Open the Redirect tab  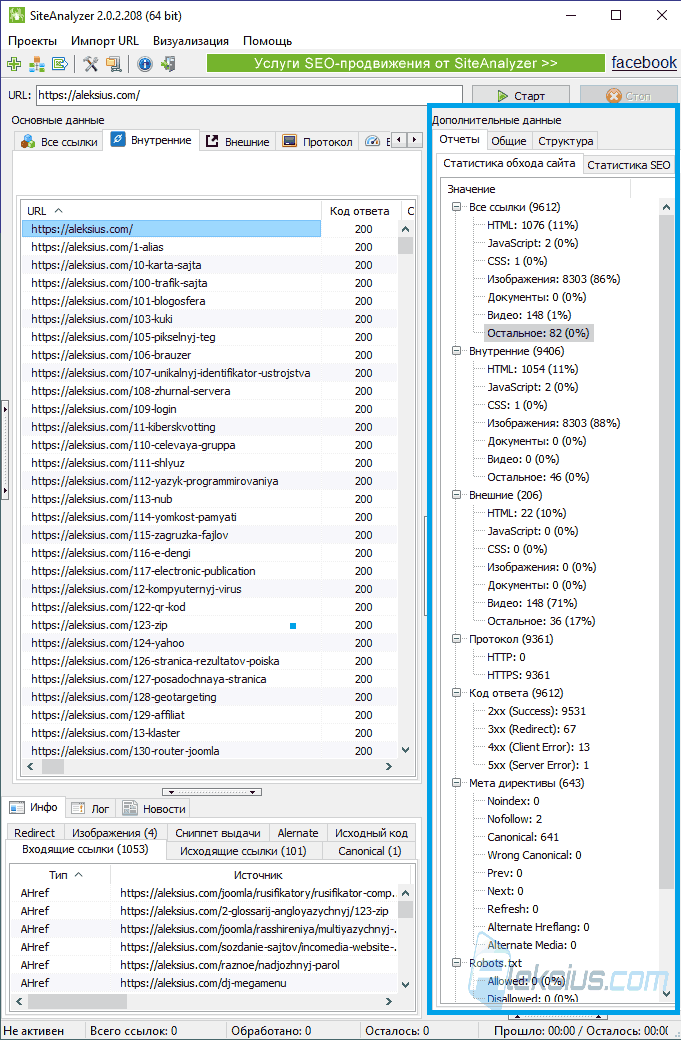point(34,833)
